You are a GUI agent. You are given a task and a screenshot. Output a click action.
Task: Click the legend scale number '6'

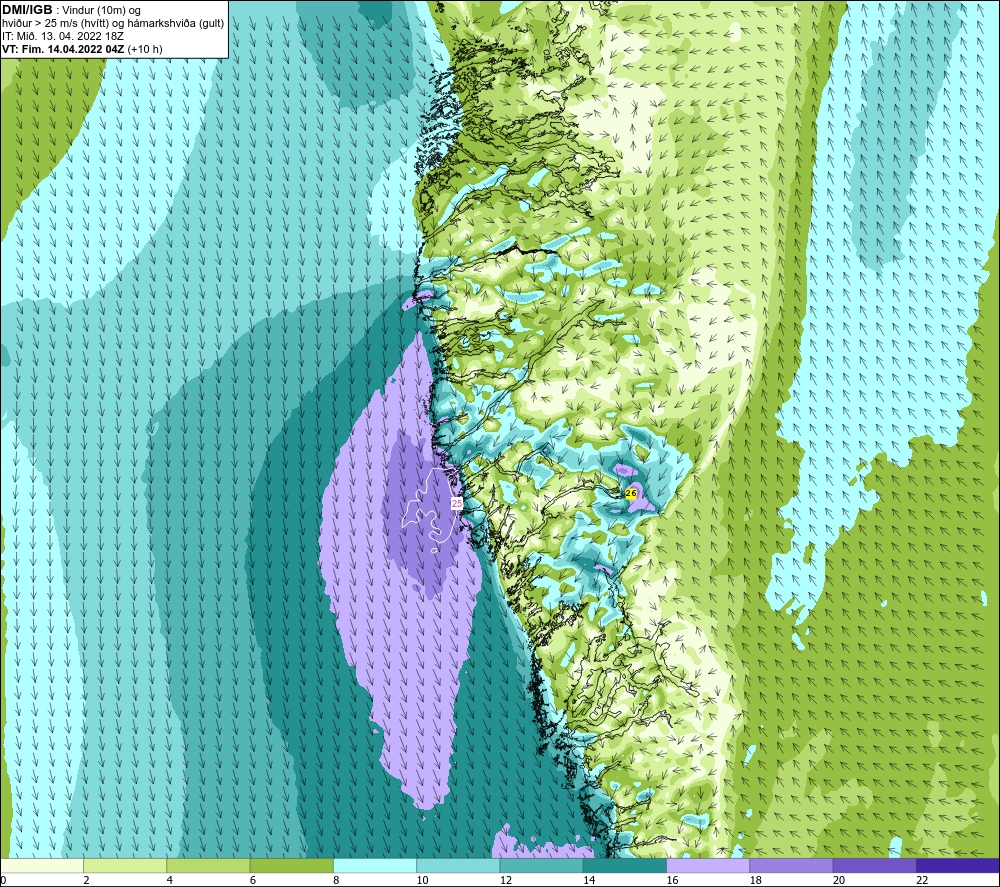[253, 880]
